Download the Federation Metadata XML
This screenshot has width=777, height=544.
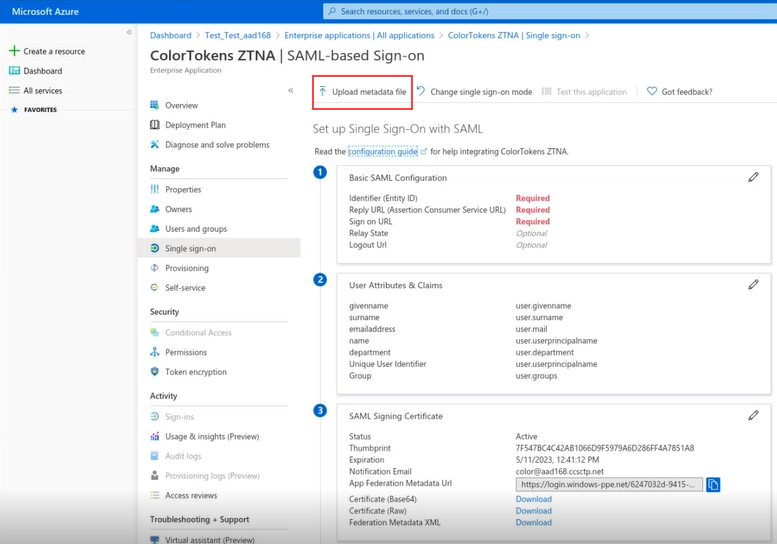click(533, 522)
